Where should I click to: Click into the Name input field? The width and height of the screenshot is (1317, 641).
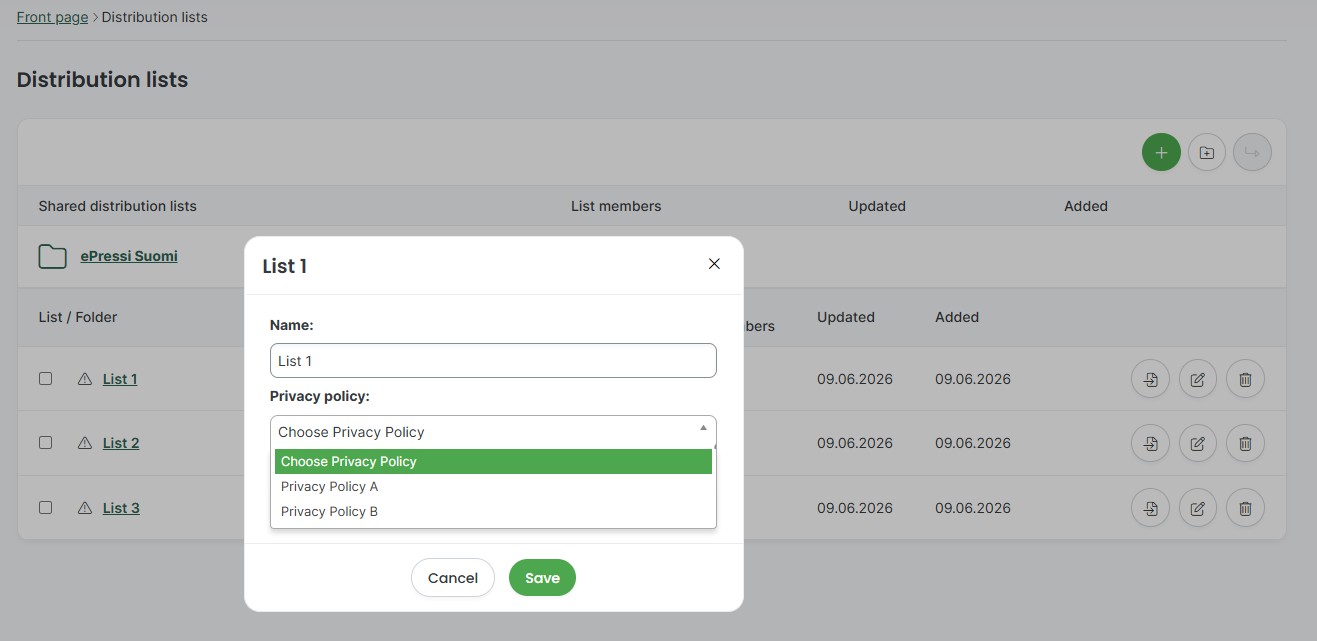click(493, 361)
